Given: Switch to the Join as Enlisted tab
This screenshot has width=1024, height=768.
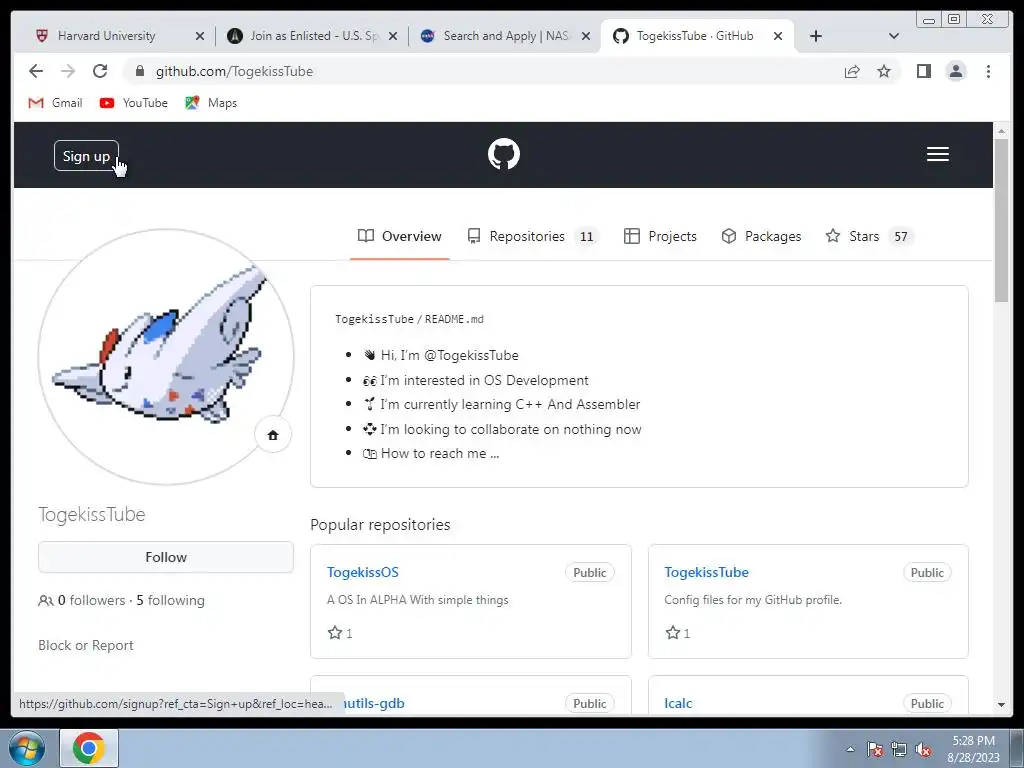Looking at the screenshot, I should click(x=312, y=36).
